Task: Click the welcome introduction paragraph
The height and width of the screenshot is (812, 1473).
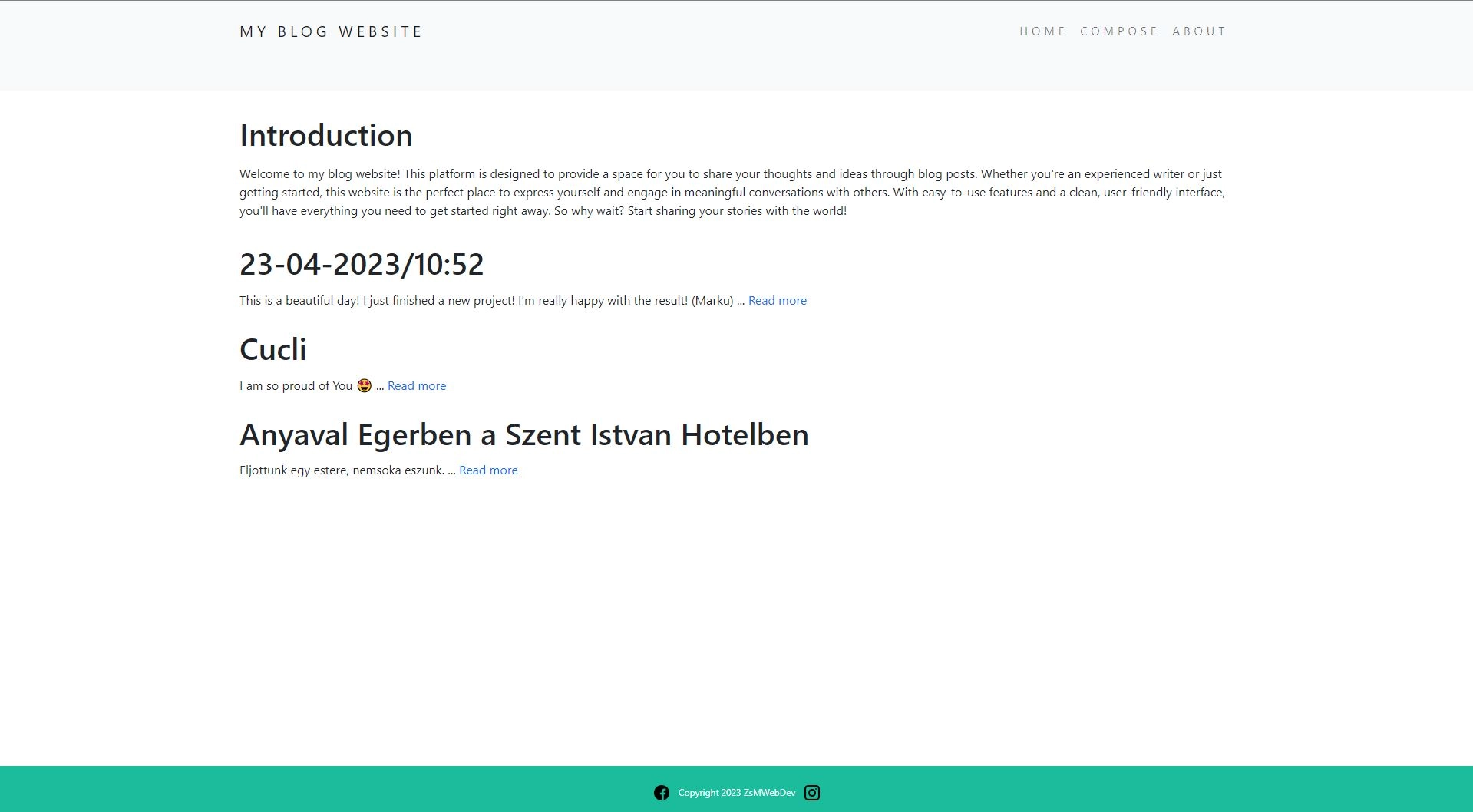Action: point(732,193)
